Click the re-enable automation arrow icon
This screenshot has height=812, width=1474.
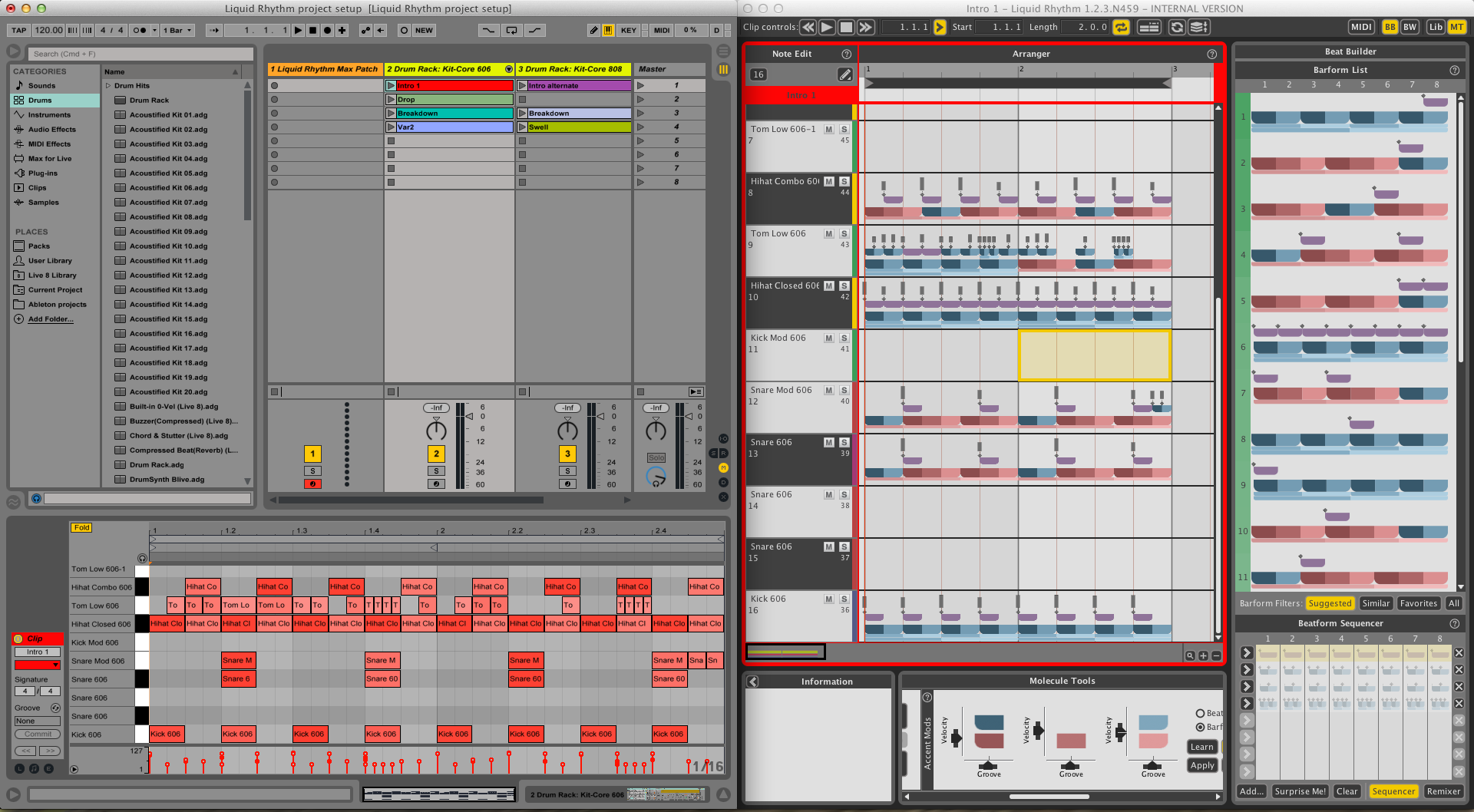[380, 30]
